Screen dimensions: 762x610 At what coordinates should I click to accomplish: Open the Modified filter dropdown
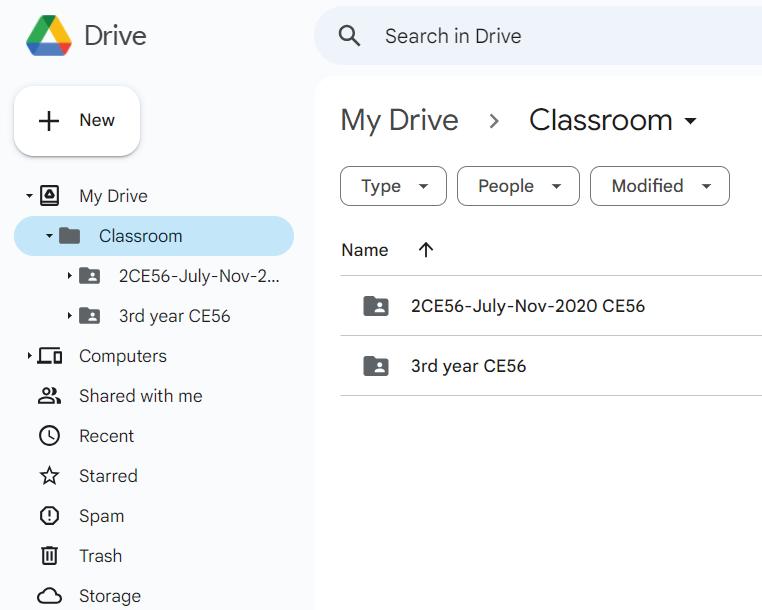click(659, 186)
